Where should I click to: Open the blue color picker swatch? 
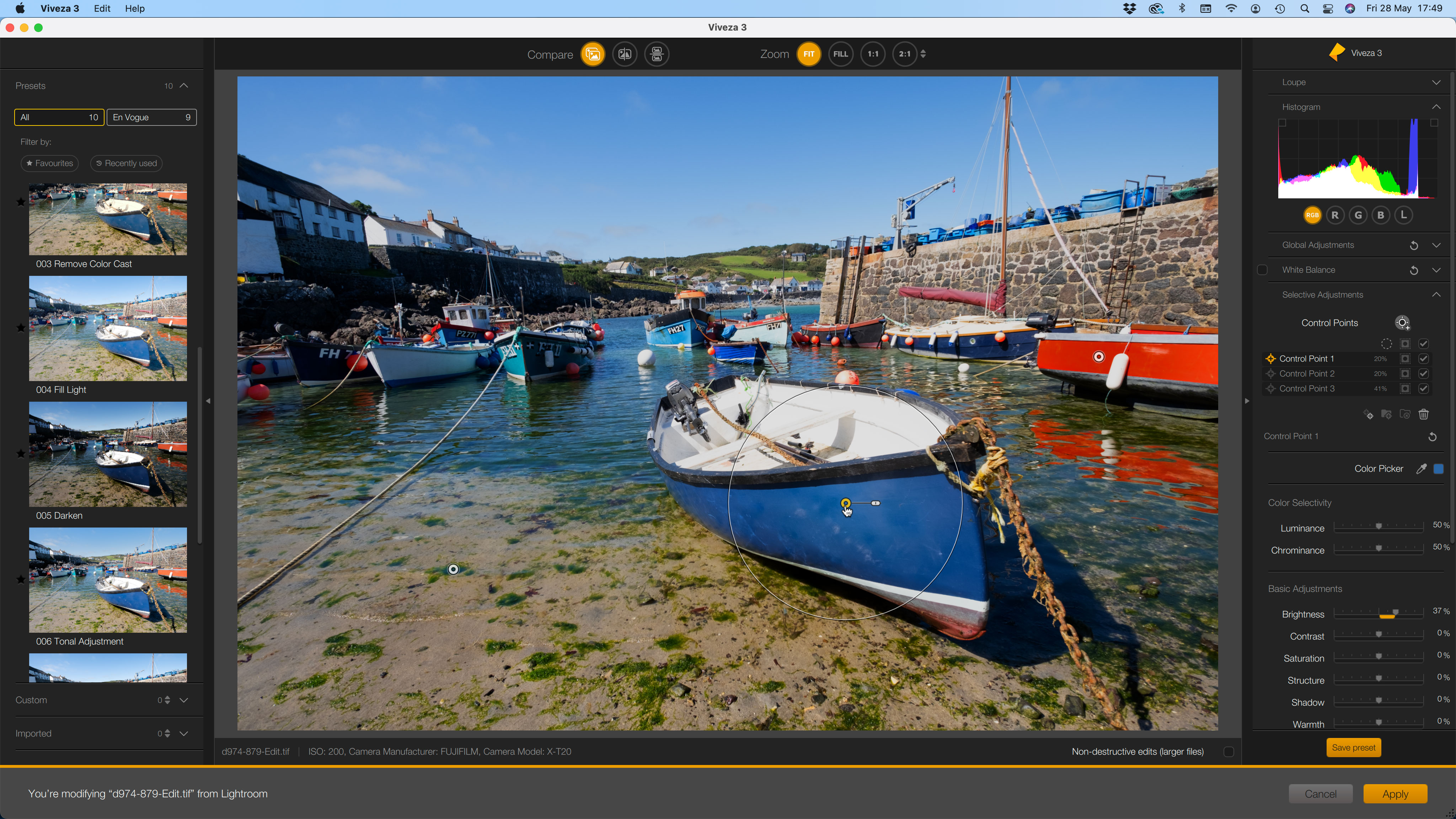(x=1439, y=469)
